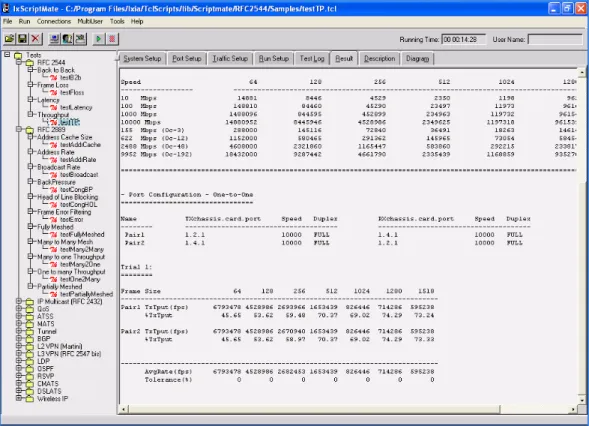Select the testMany2Many tree item

82,249
